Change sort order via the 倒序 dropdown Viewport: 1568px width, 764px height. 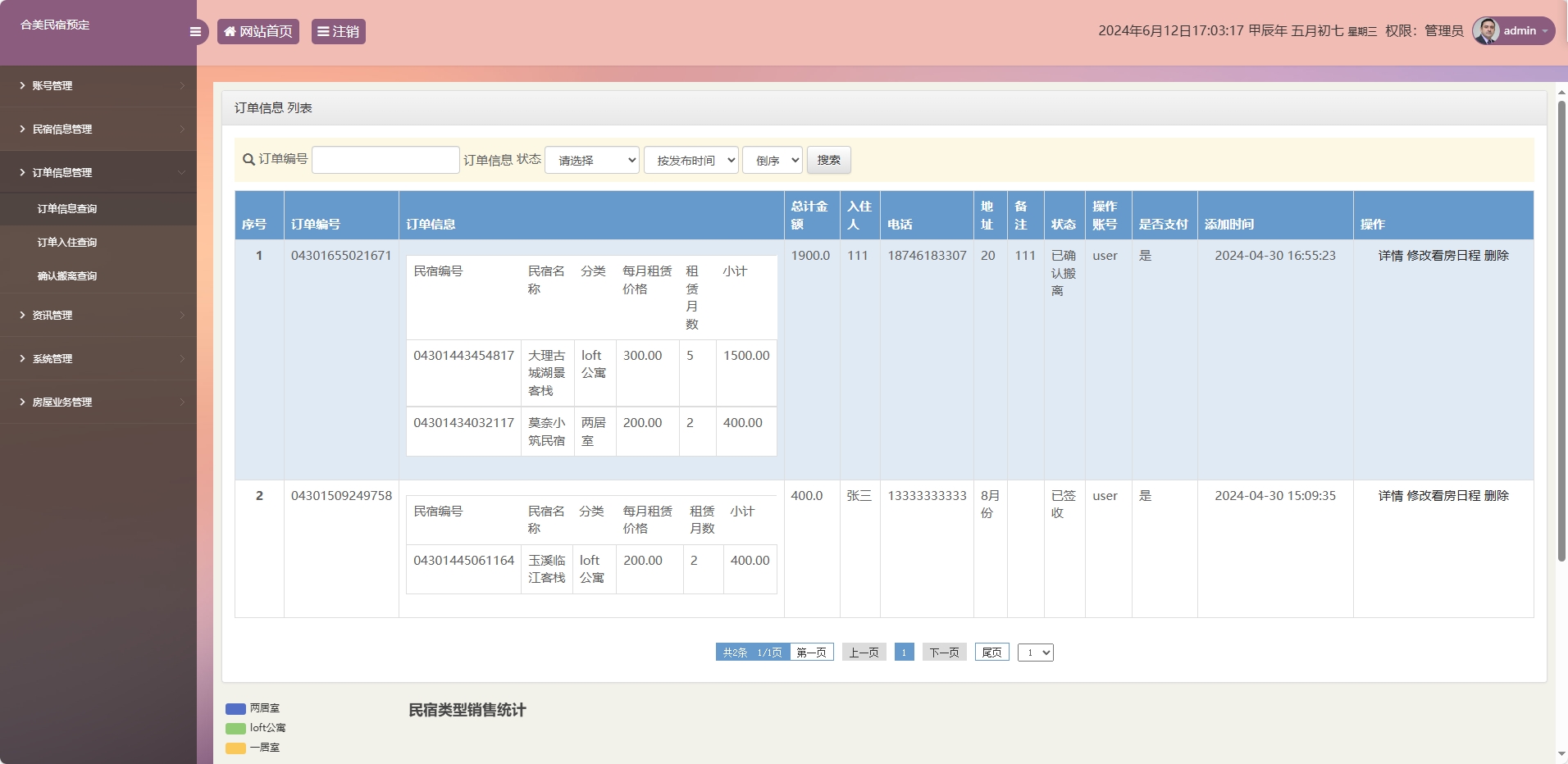coord(771,160)
